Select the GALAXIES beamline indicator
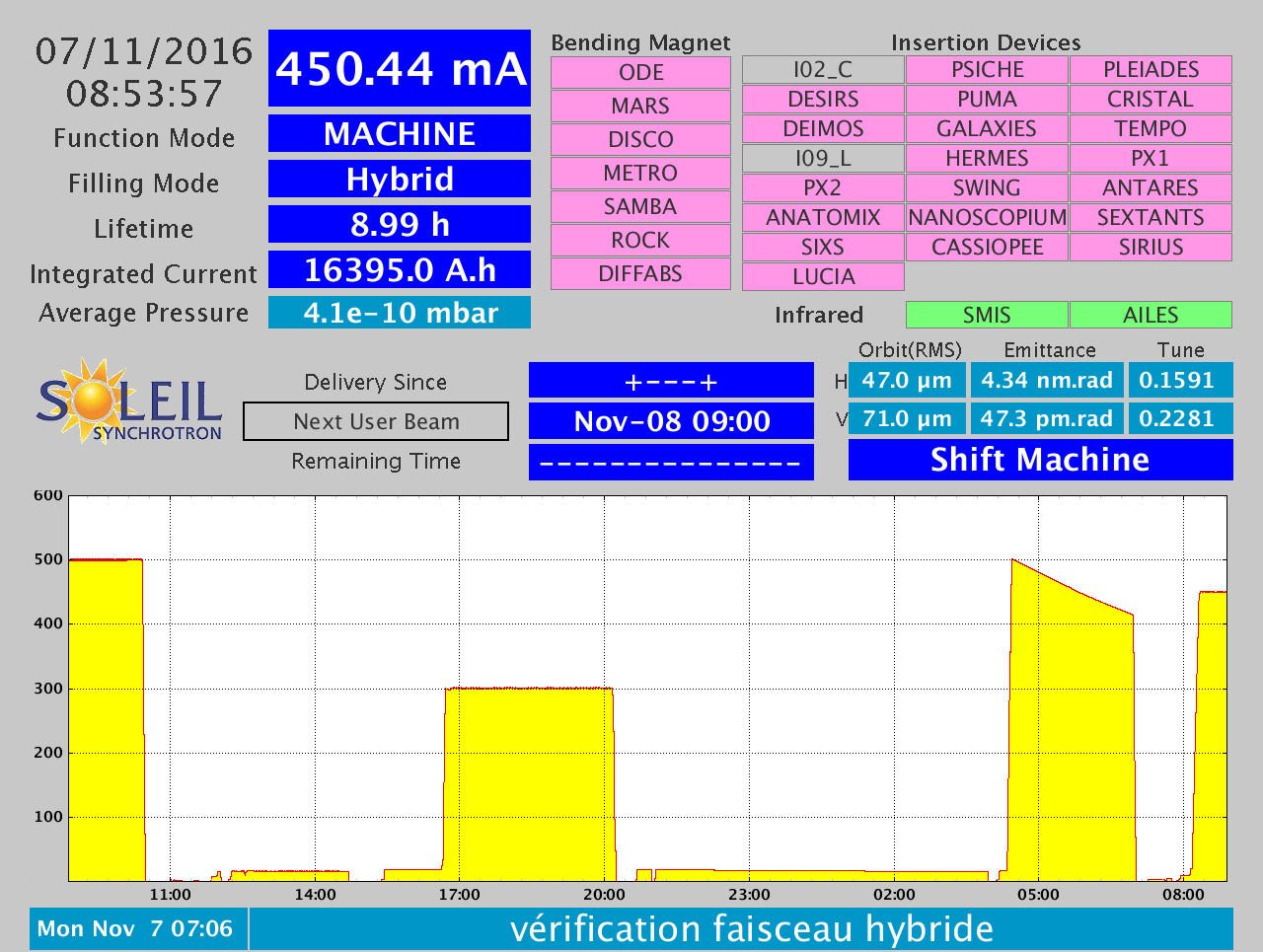1263x952 pixels. point(987,128)
